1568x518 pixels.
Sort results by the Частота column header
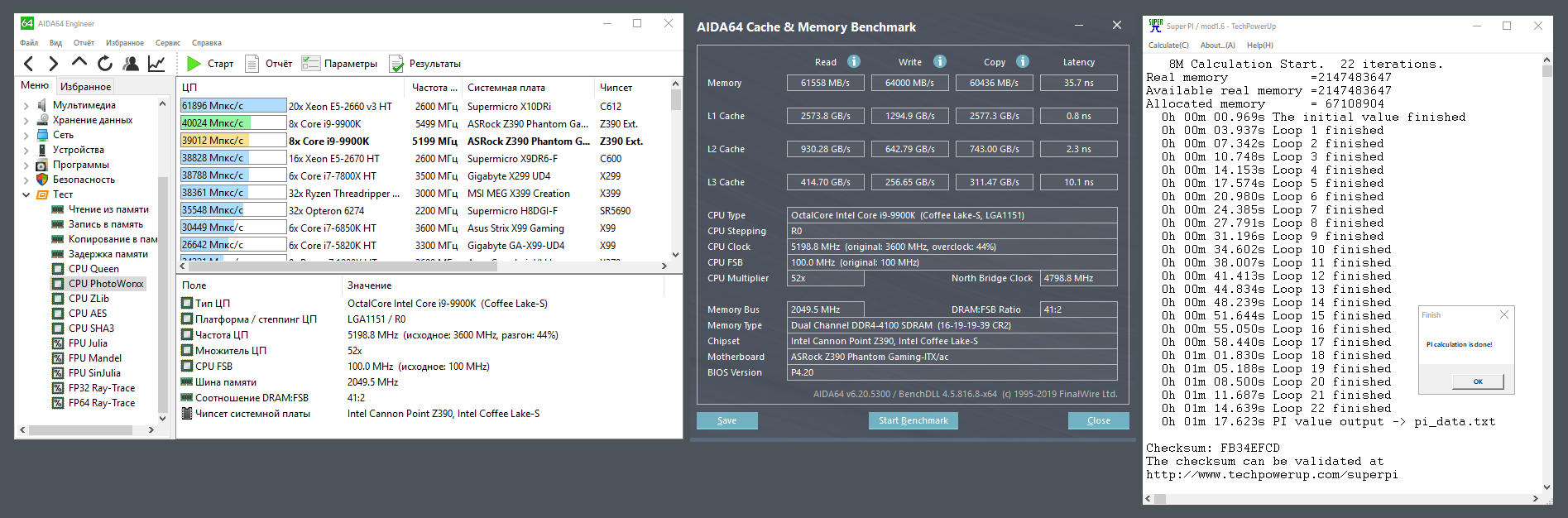pyautogui.click(x=434, y=87)
